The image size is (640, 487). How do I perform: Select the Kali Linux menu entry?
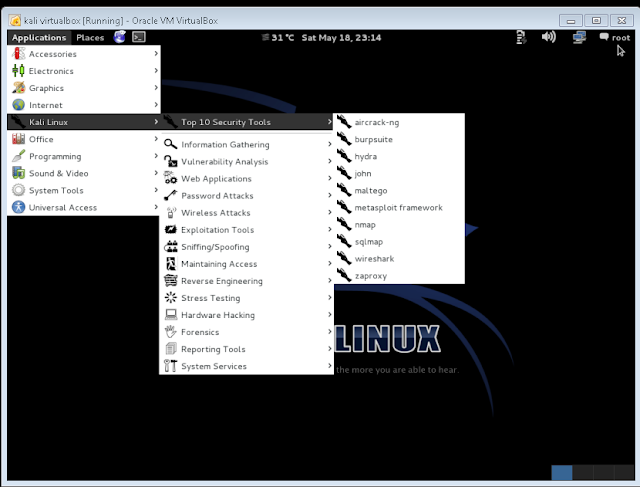(x=84, y=122)
